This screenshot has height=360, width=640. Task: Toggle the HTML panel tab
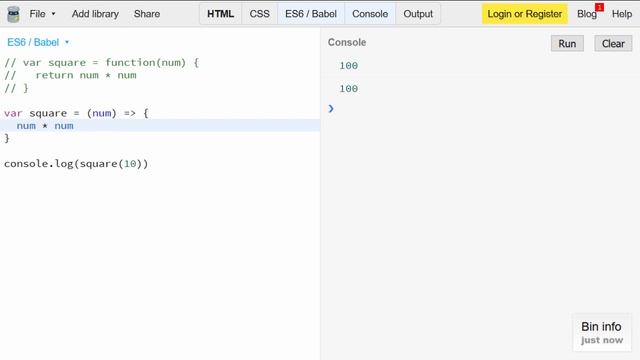220,14
